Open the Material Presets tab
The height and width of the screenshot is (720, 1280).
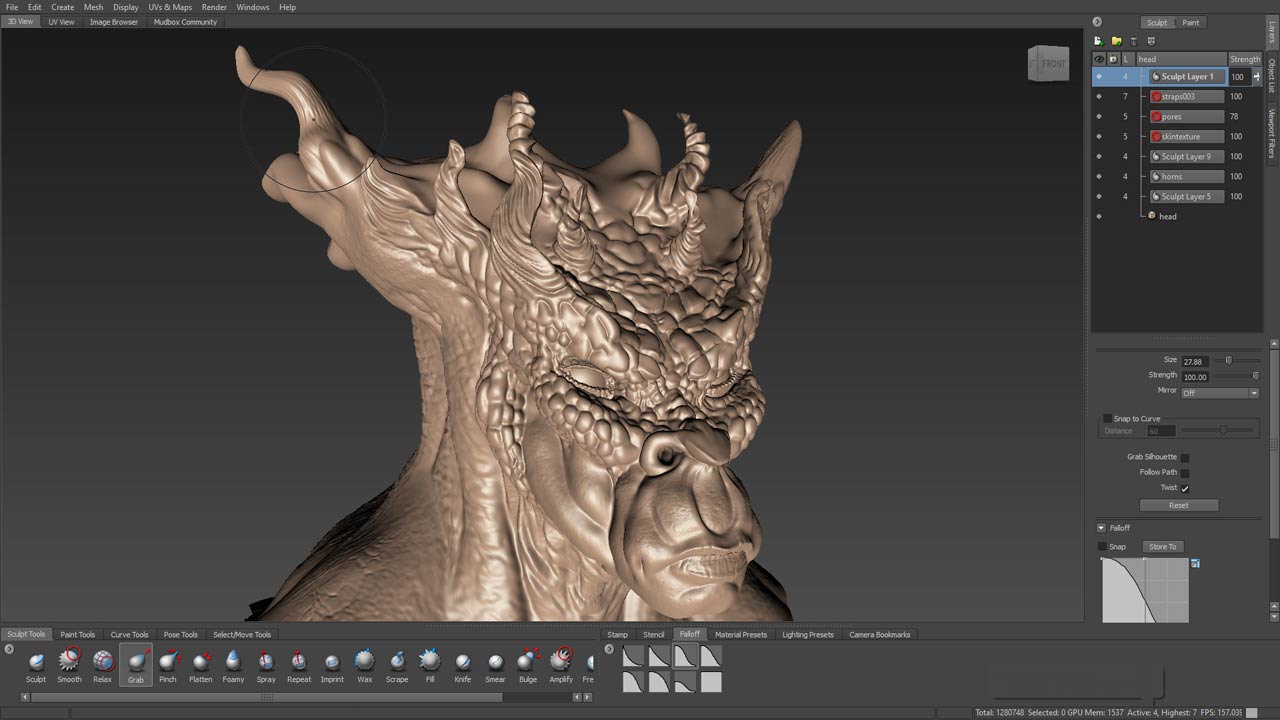(x=741, y=634)
